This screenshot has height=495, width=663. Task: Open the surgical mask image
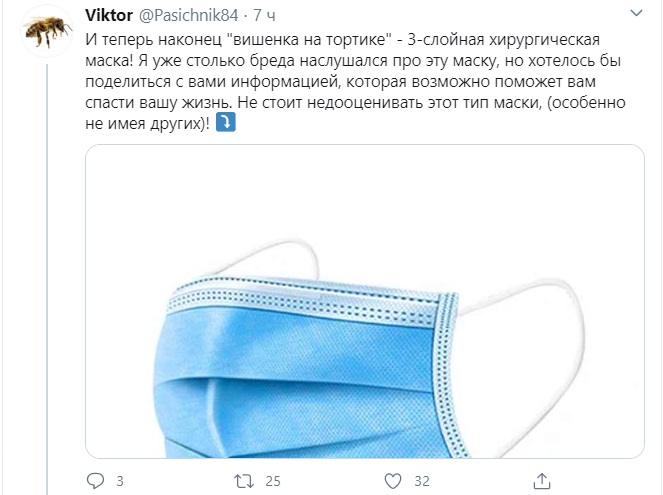click(365, 301)
